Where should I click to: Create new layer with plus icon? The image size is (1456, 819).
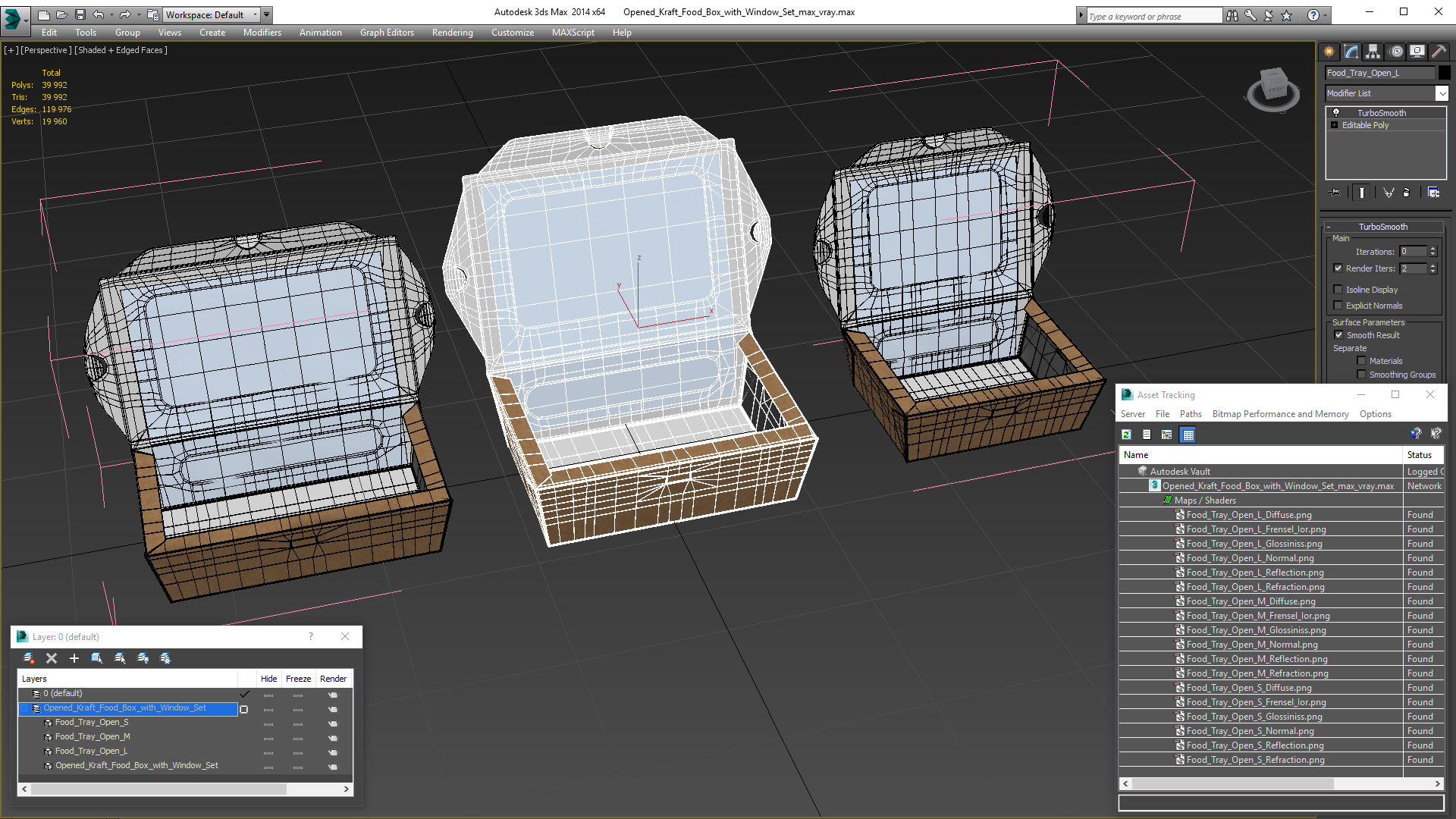point(74,658)
